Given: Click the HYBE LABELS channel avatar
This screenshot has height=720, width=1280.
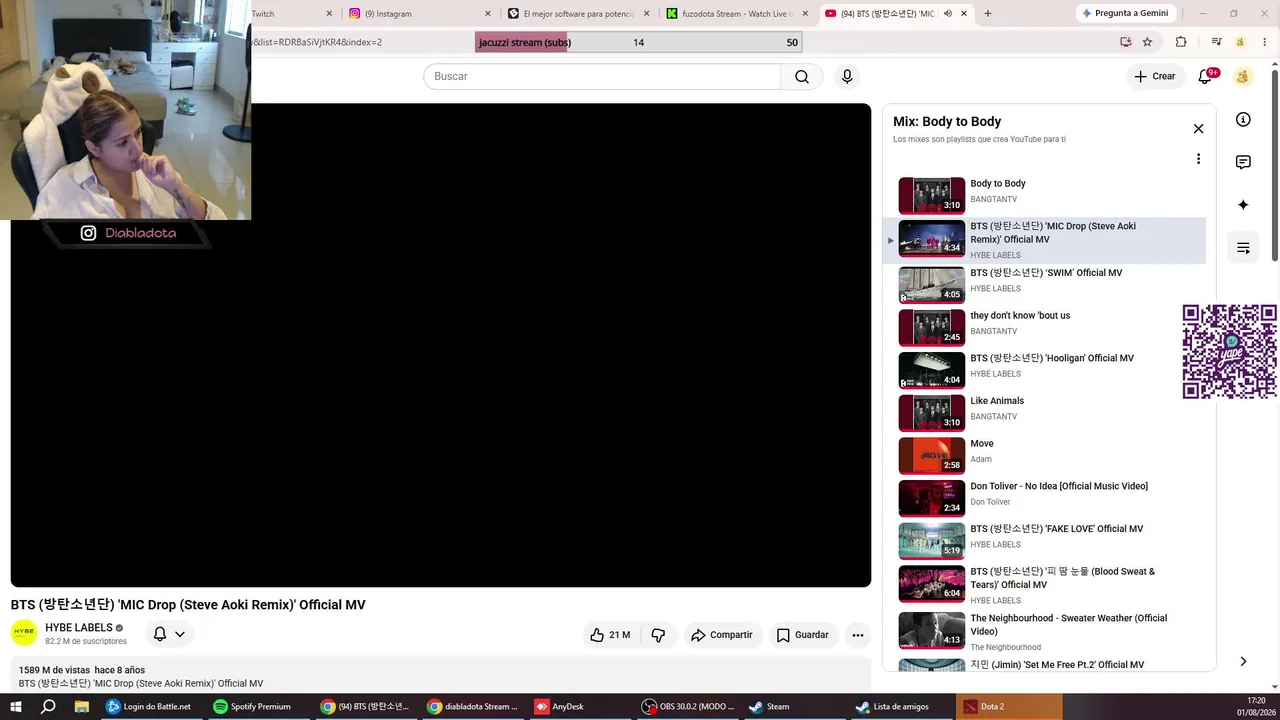Looking at the screenshot, I should (24, 633).
